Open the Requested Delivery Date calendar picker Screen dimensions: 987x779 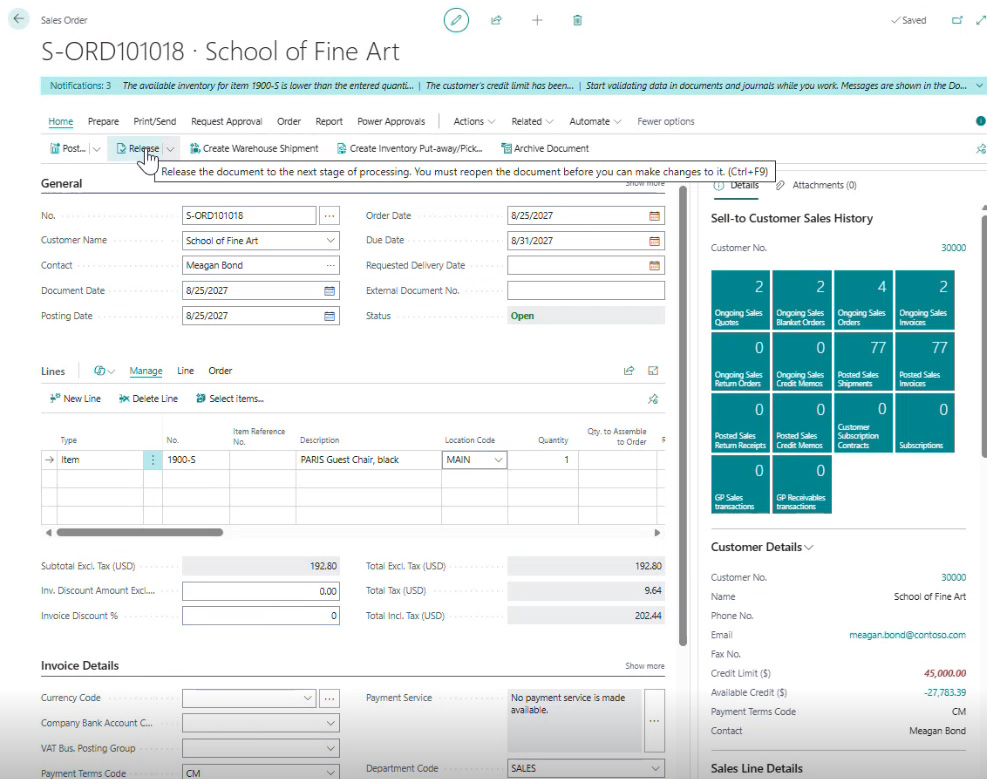tap(655, 266)
